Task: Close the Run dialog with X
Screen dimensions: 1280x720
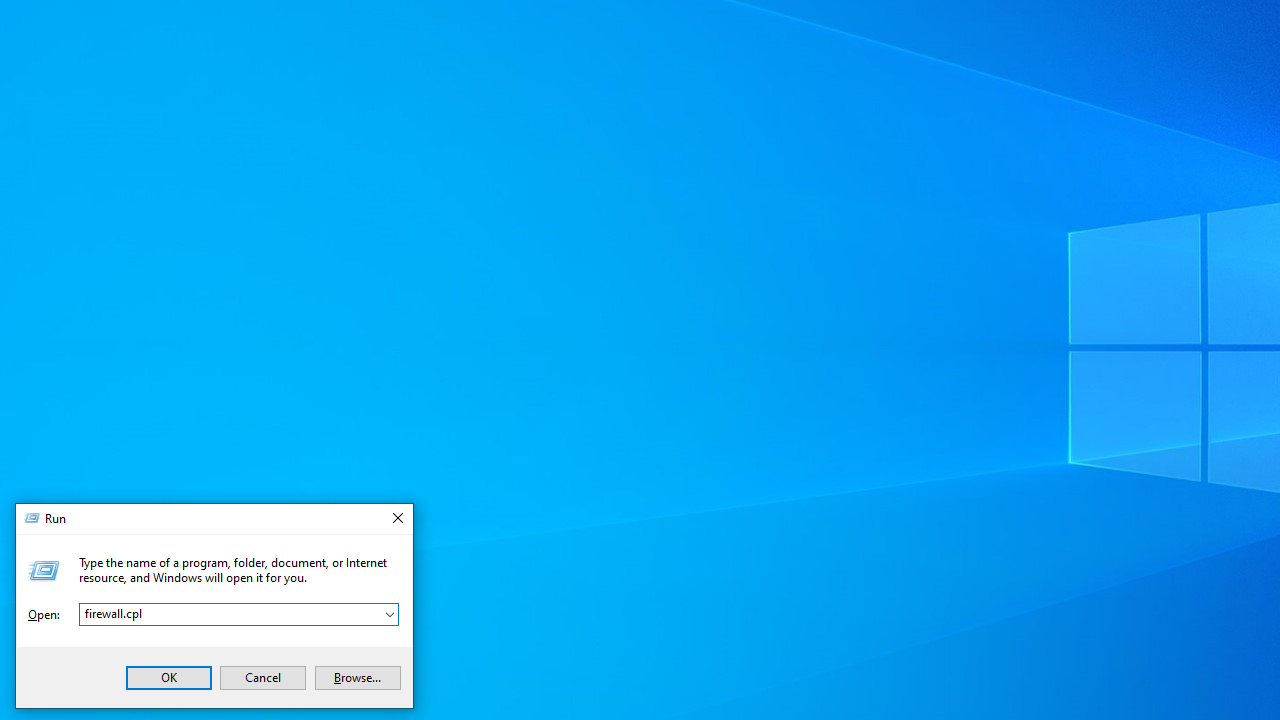Action: pyautogui.click(x=397, y=519)
